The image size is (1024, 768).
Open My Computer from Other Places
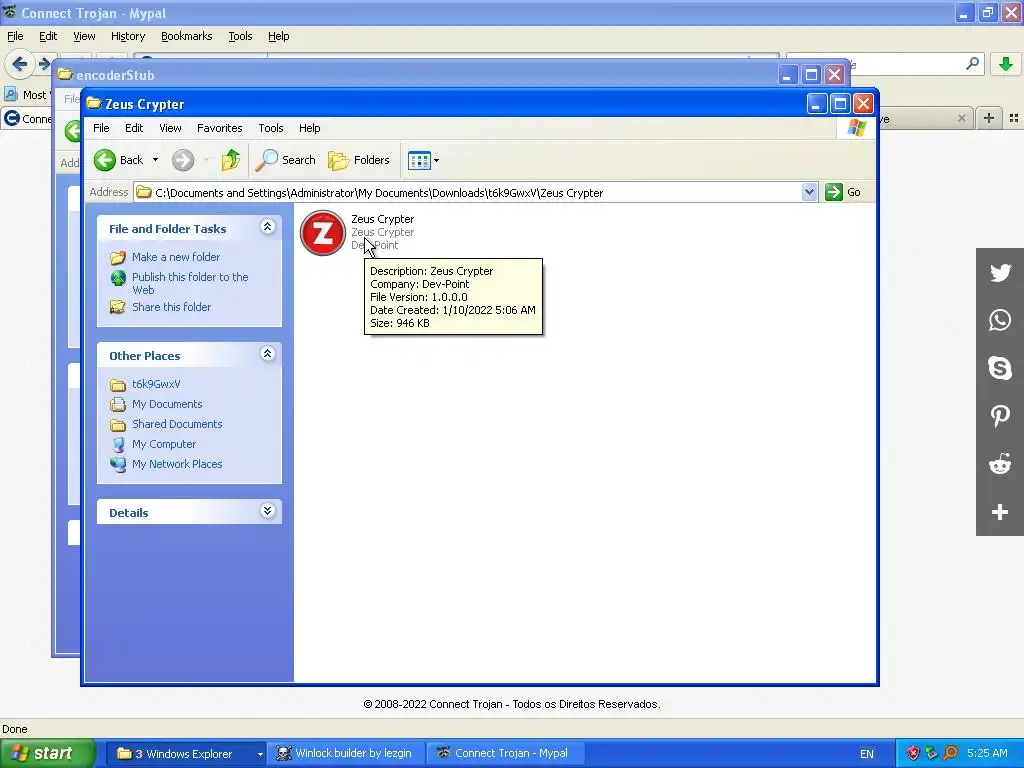(164, 444)
